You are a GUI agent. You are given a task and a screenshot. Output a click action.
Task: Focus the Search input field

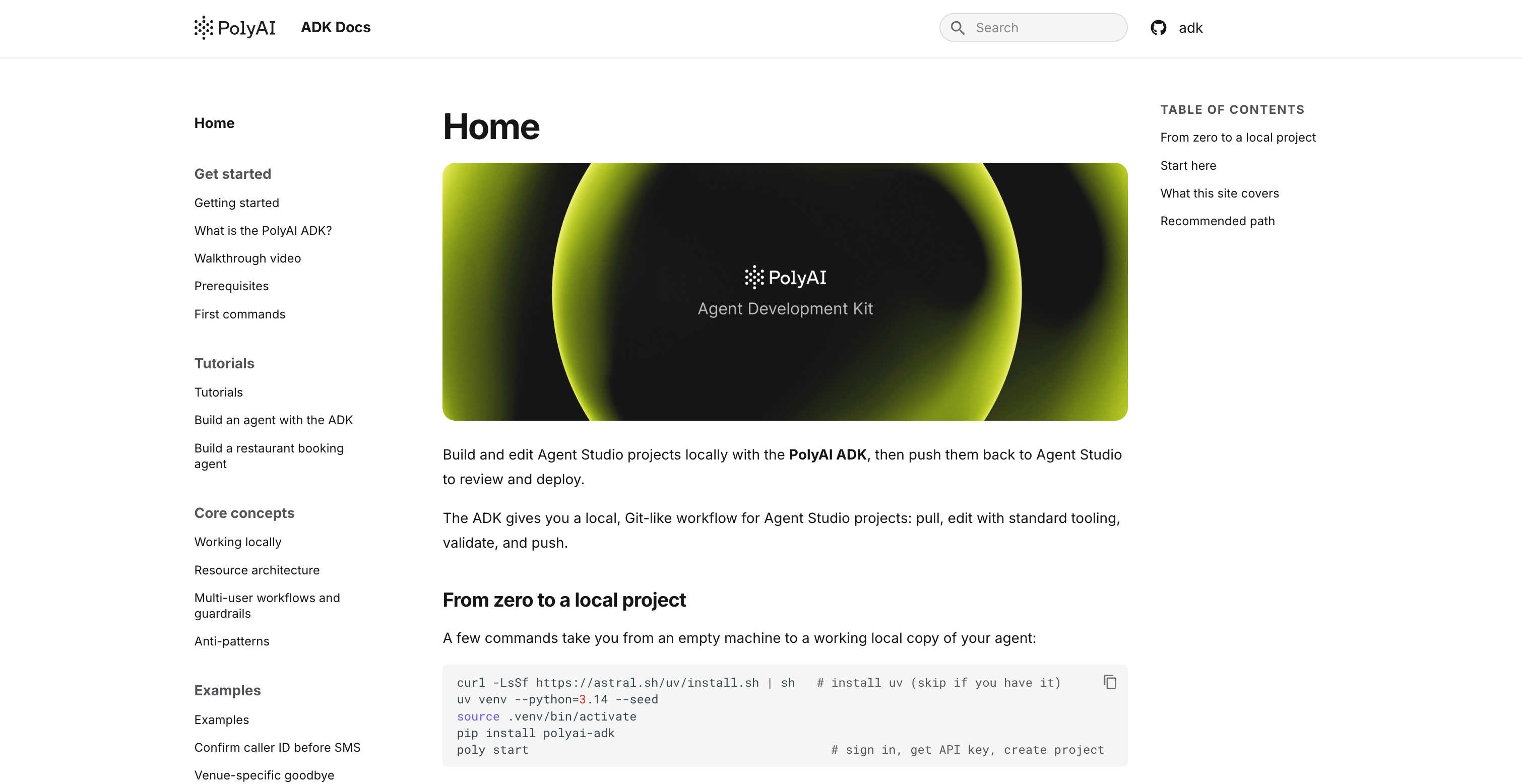1033,28
